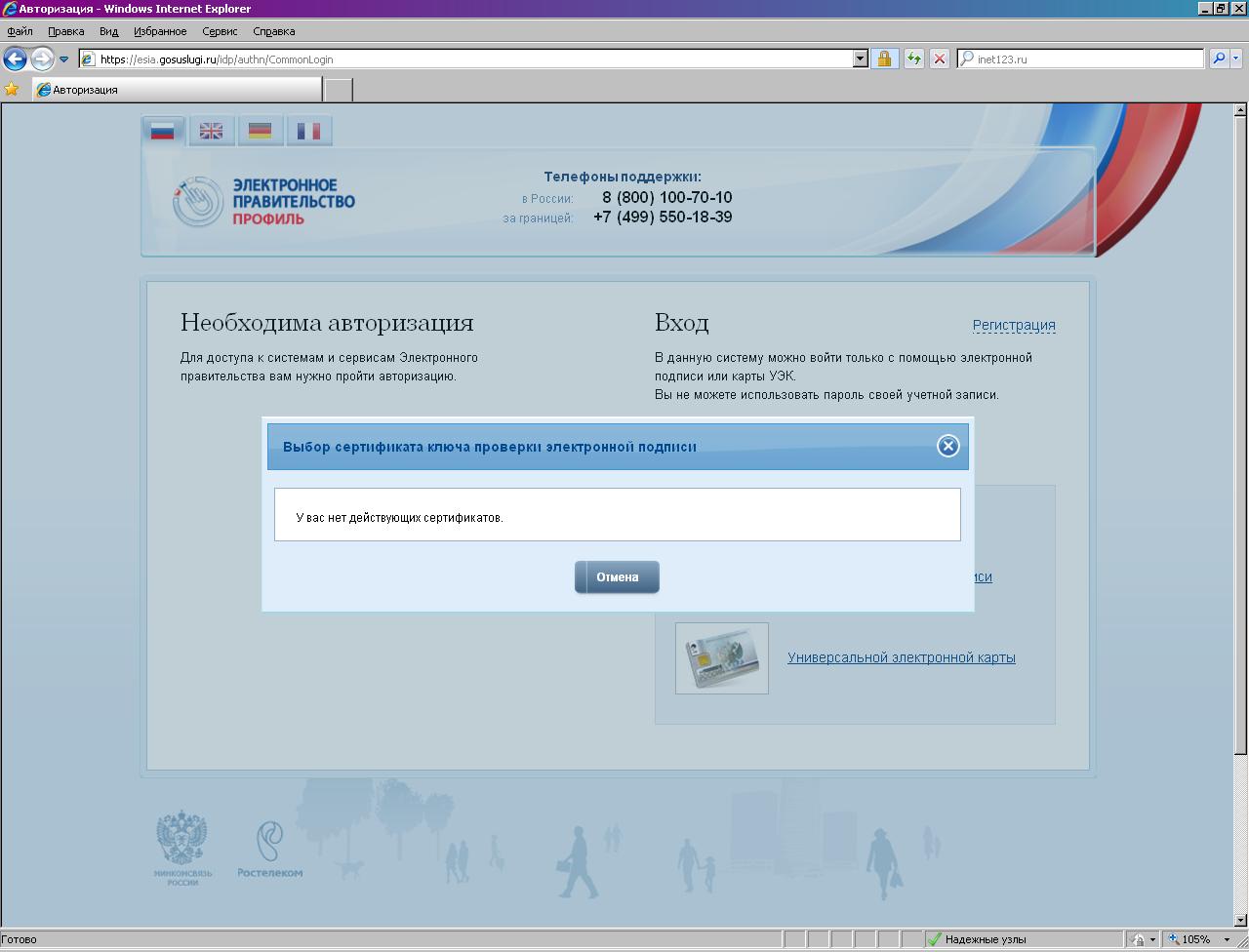Expand the zoom level 105% dropdown
The image size is (1249, 952).
pyautogui.click(x=1227, y=940)
